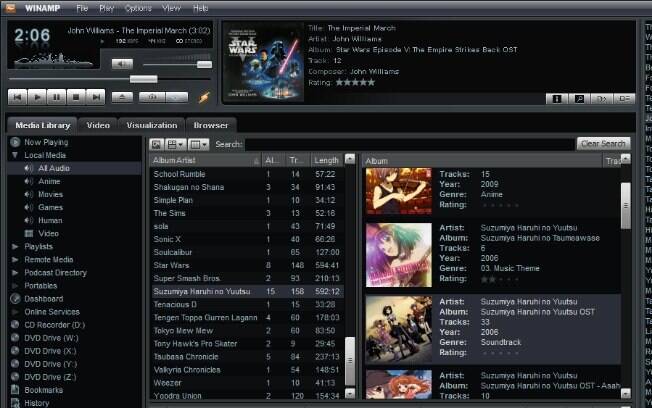Open the Dashboard item

click(43, 299)
